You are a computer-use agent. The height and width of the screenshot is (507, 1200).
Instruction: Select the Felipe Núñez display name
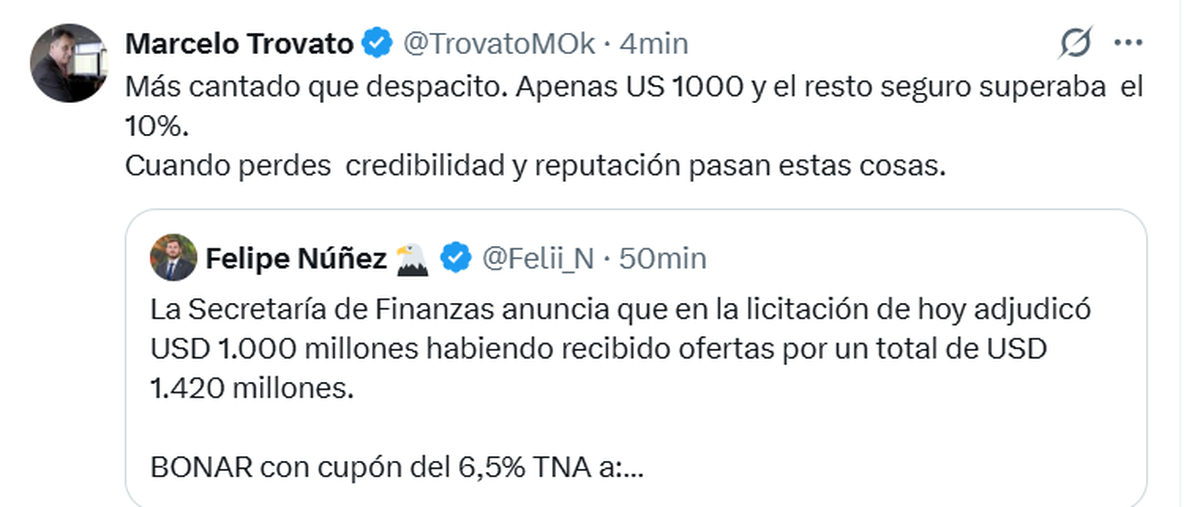click(296, 259)
